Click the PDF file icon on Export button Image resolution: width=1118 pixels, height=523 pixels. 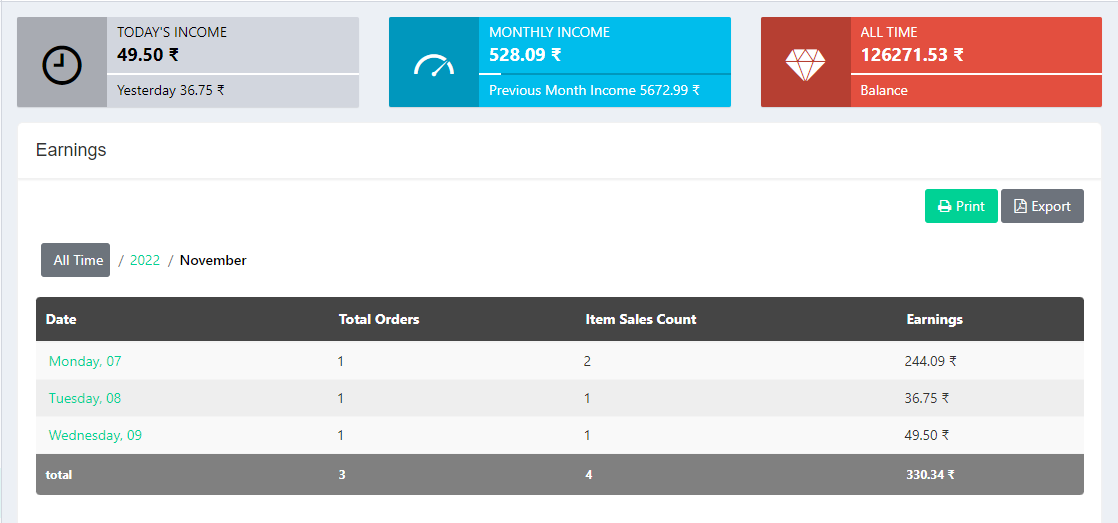1020,207
